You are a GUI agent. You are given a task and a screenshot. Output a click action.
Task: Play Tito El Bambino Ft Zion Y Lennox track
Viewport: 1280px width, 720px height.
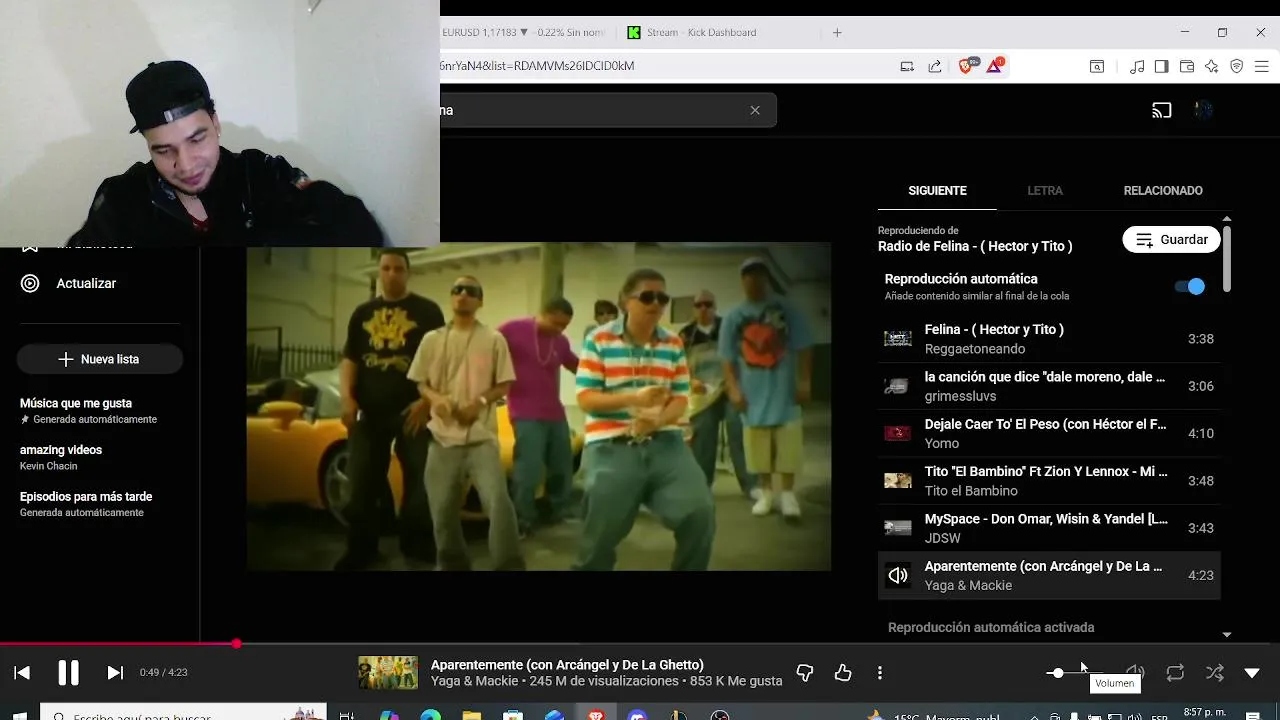tap(1049, 481)
